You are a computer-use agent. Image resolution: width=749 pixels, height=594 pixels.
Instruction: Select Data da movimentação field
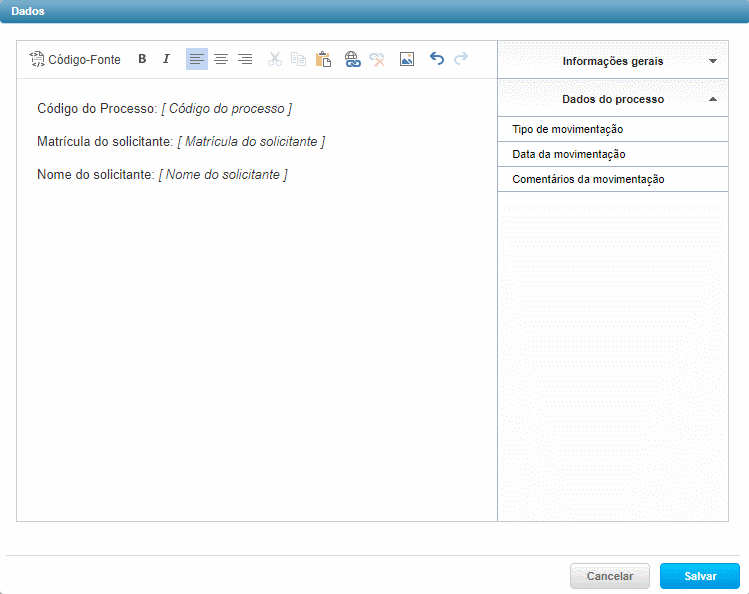coord(569,154)
